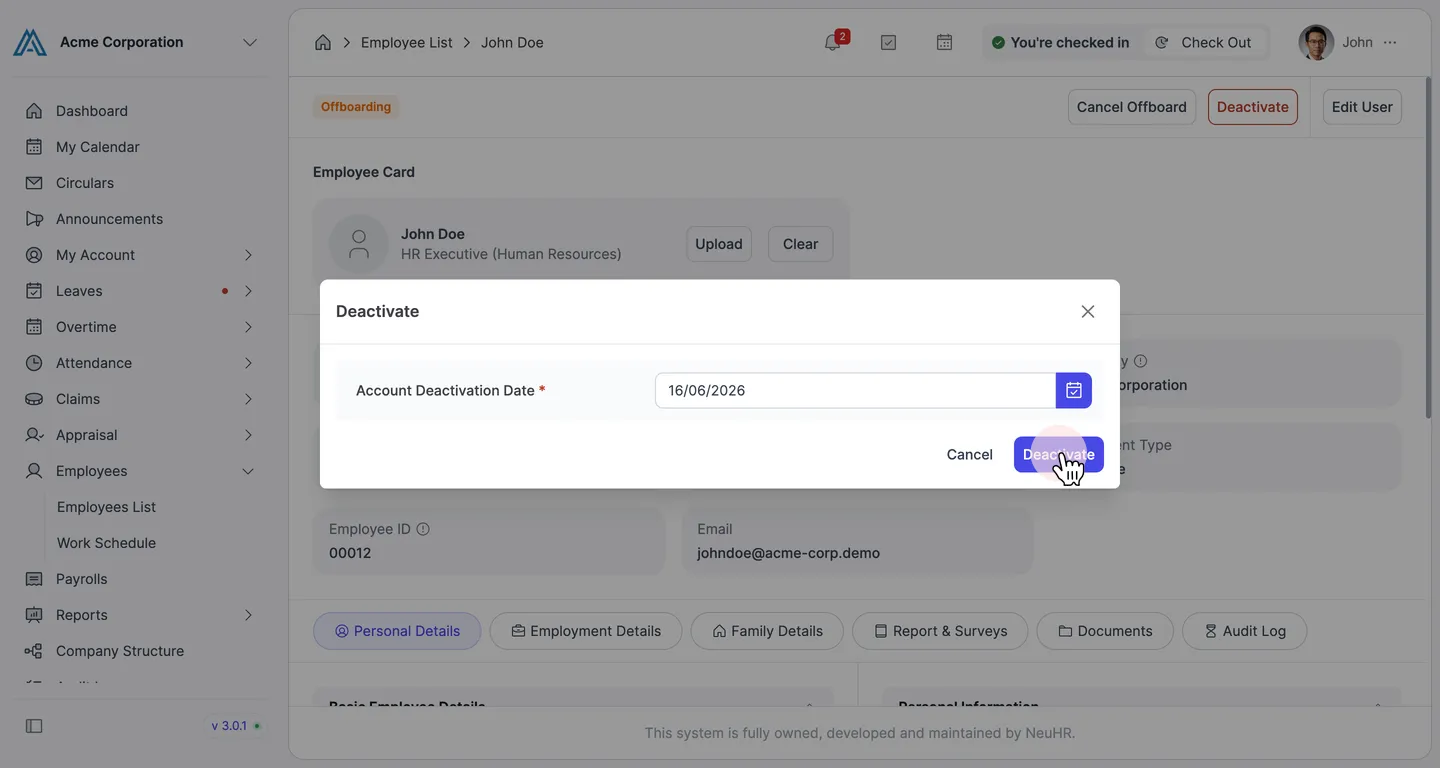Viewport: 1440px width, 768px height.
Task: Expand the Attendance submenu chevron
Action: (248, 363)
